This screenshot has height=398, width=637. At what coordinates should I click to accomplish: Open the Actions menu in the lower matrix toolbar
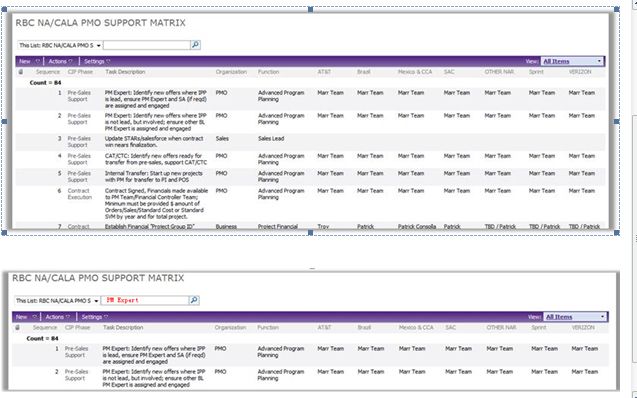[x=58, y=317]
